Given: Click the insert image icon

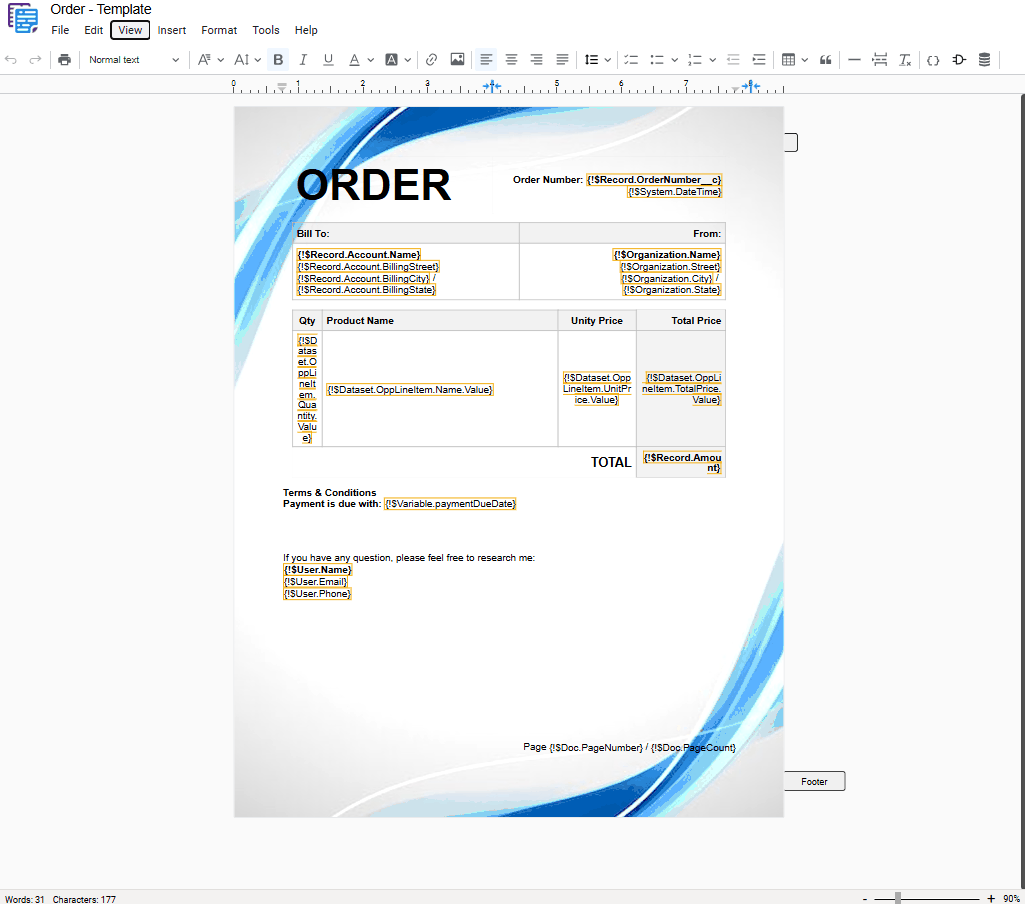Looking at the screenshot, I should [458, 59].
